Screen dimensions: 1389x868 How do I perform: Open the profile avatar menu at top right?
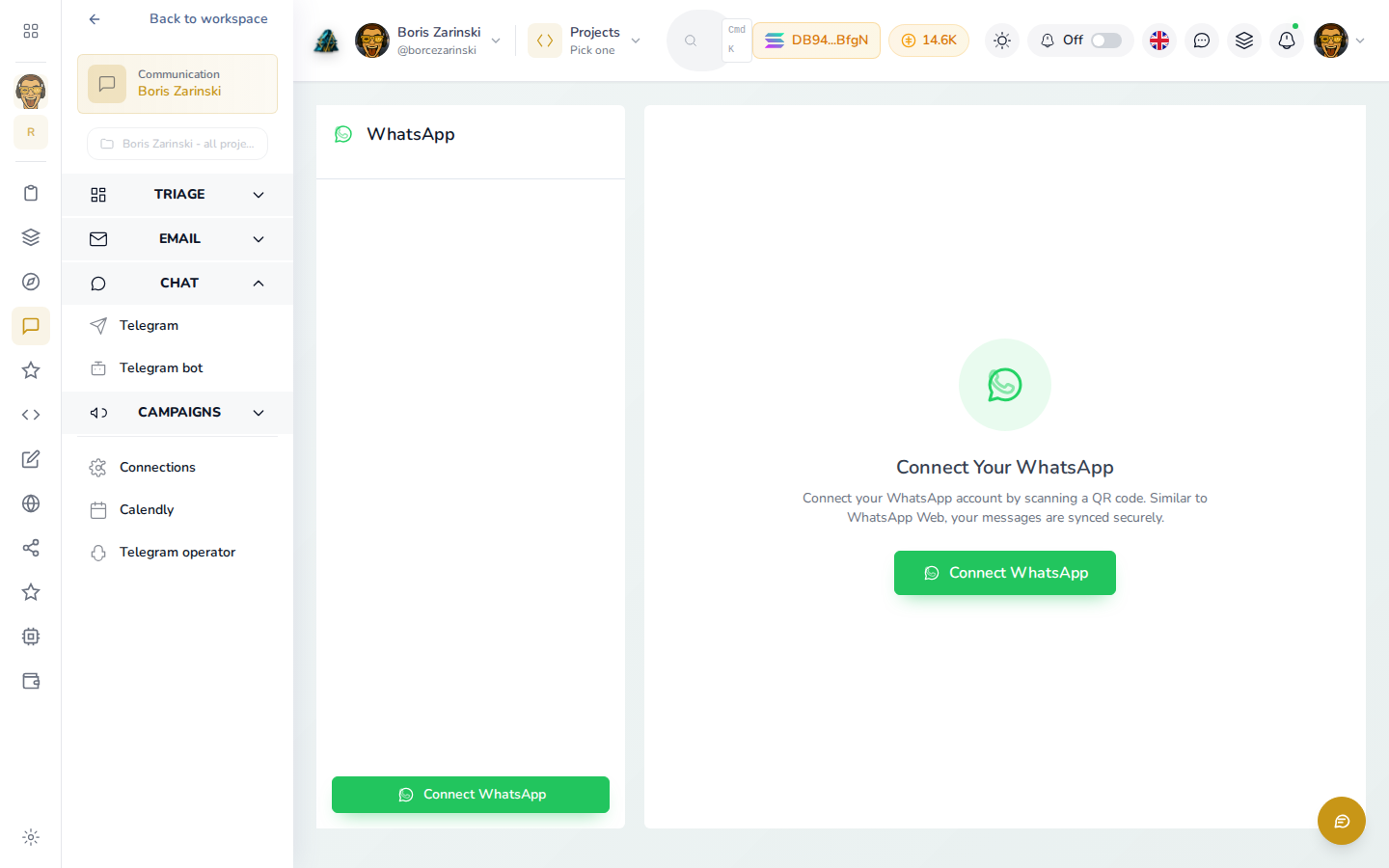[x=1339, y=41]
